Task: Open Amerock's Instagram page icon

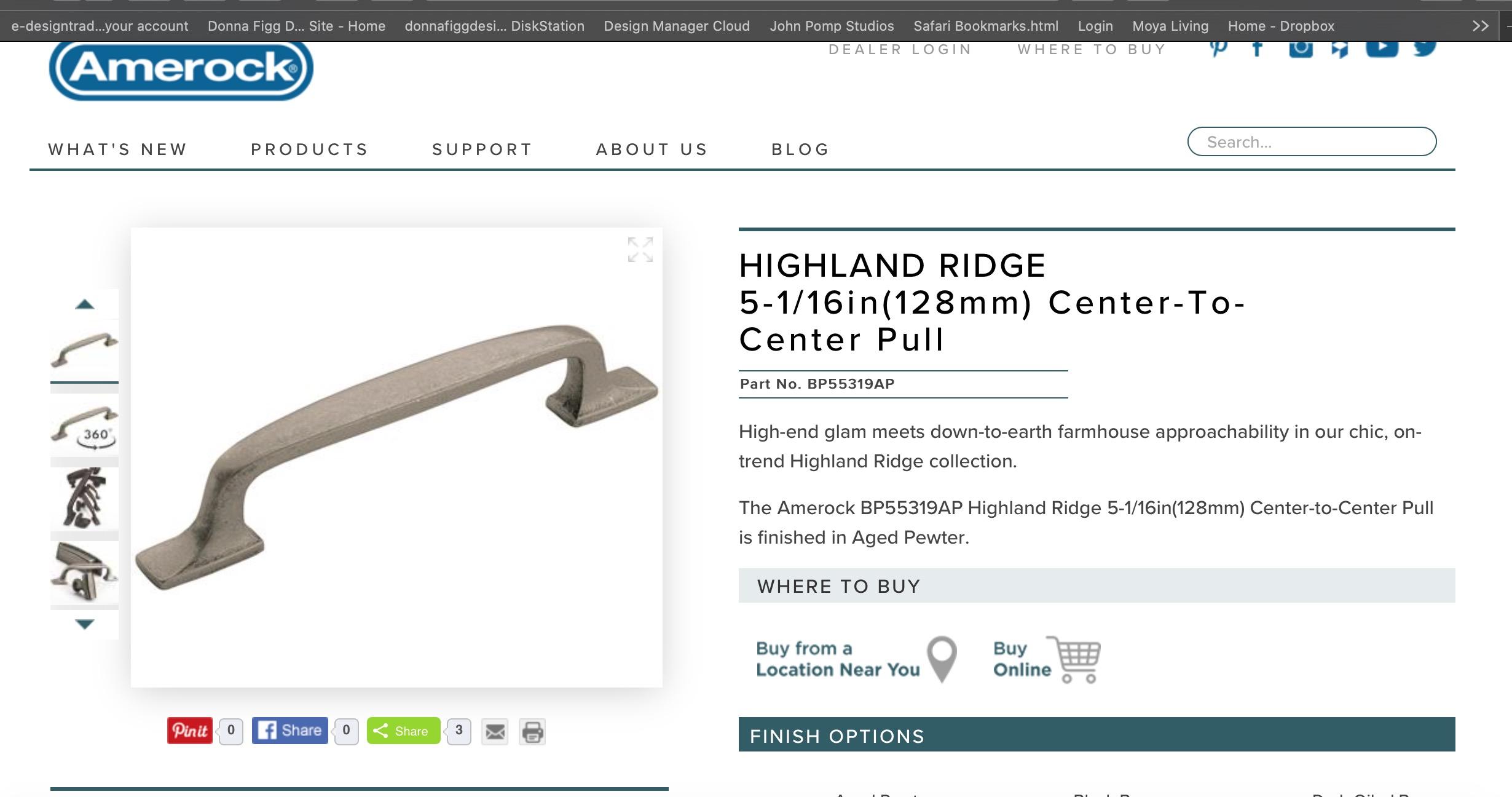Action: 1301,49
